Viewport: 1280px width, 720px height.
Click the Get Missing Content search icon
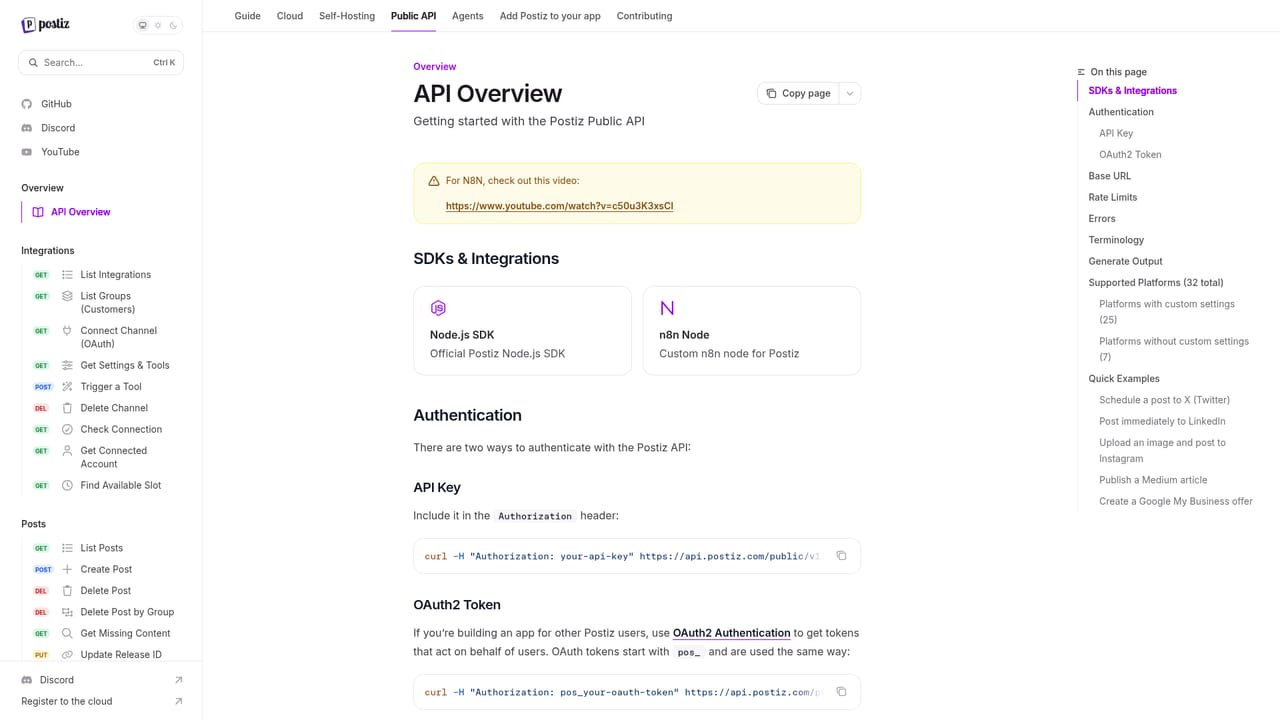[67, 633]
